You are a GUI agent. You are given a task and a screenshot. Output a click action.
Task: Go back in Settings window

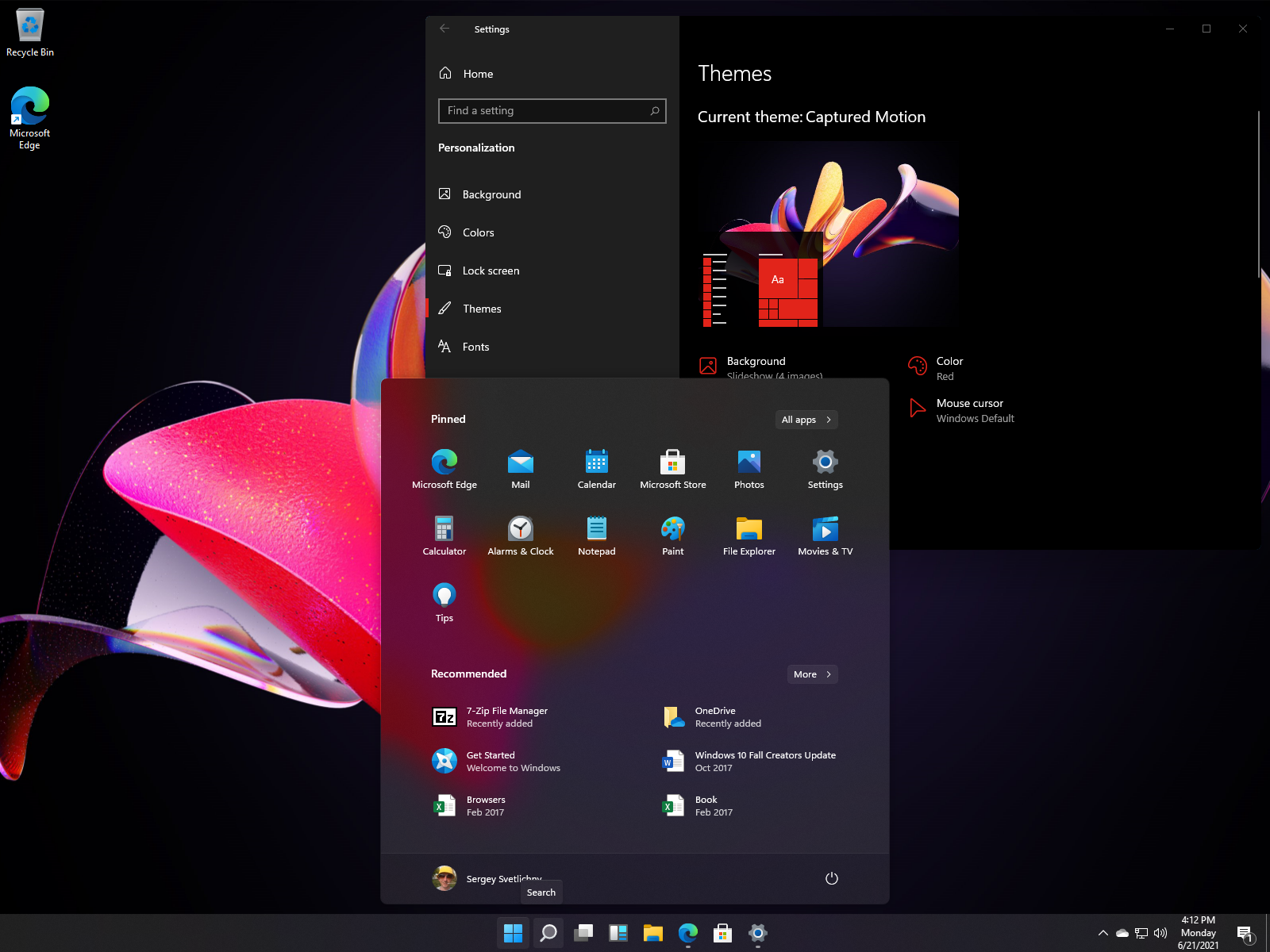[x=444, y=29]
